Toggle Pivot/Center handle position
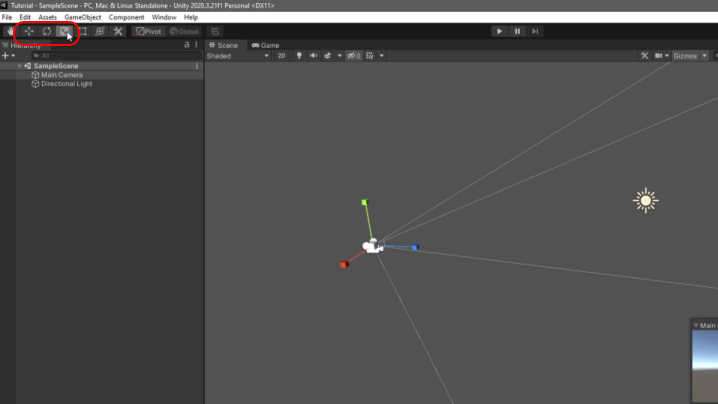Viewport: 718px width, 404px height. [x=148, y=31]
